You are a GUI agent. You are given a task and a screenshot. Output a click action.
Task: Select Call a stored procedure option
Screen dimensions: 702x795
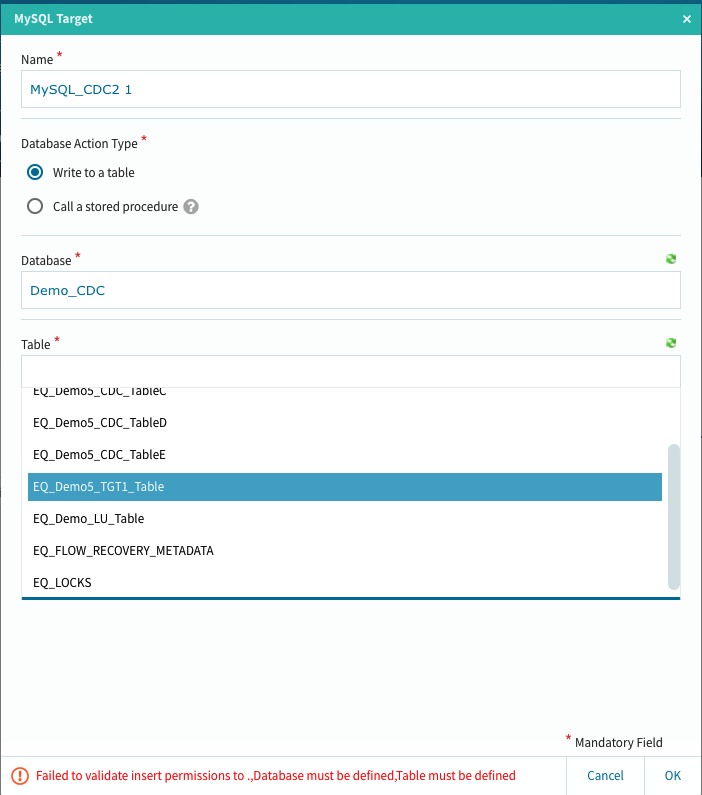tap(35, 206)
